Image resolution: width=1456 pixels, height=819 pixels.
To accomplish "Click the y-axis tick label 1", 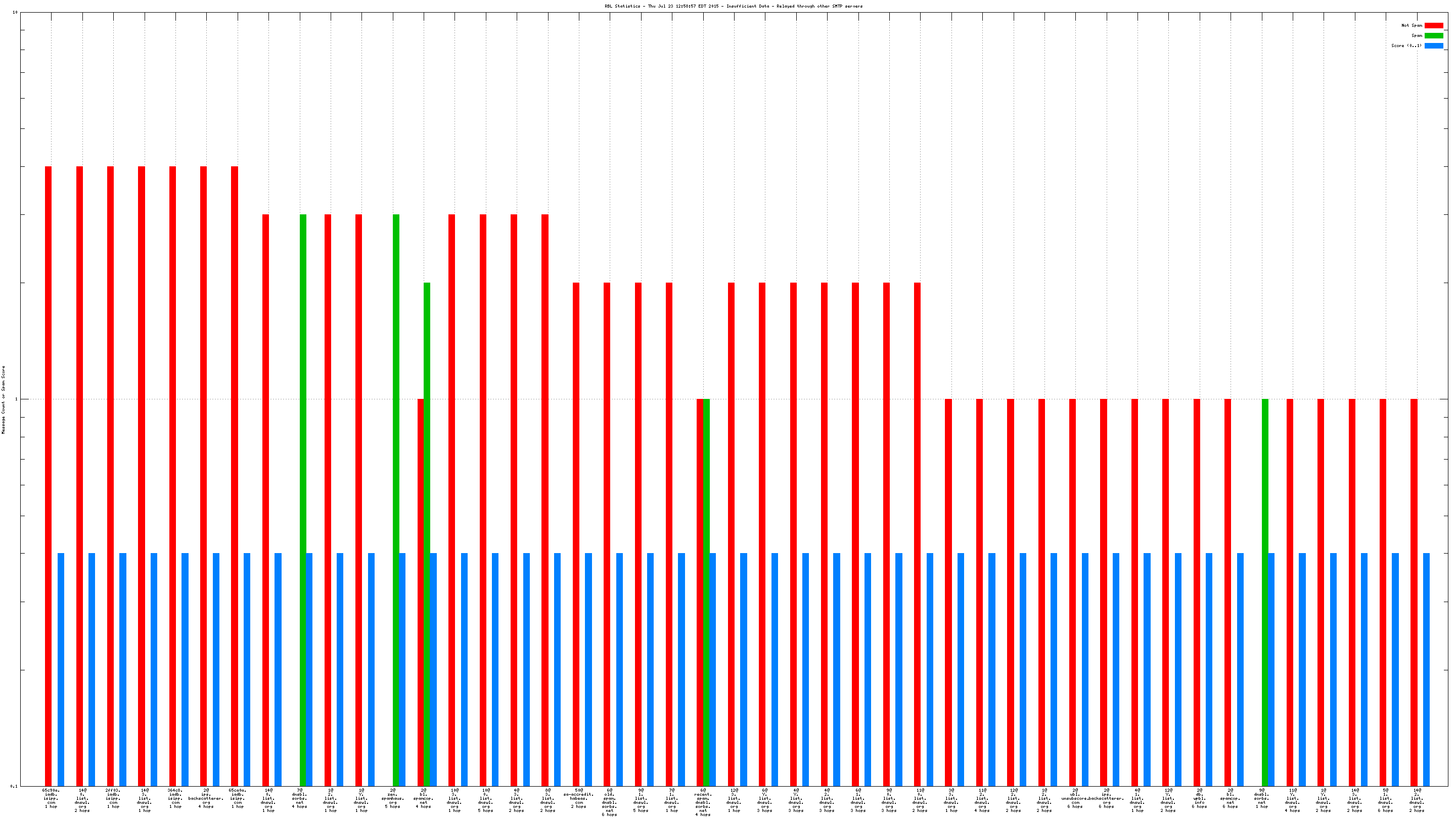I will click(16, 399).
